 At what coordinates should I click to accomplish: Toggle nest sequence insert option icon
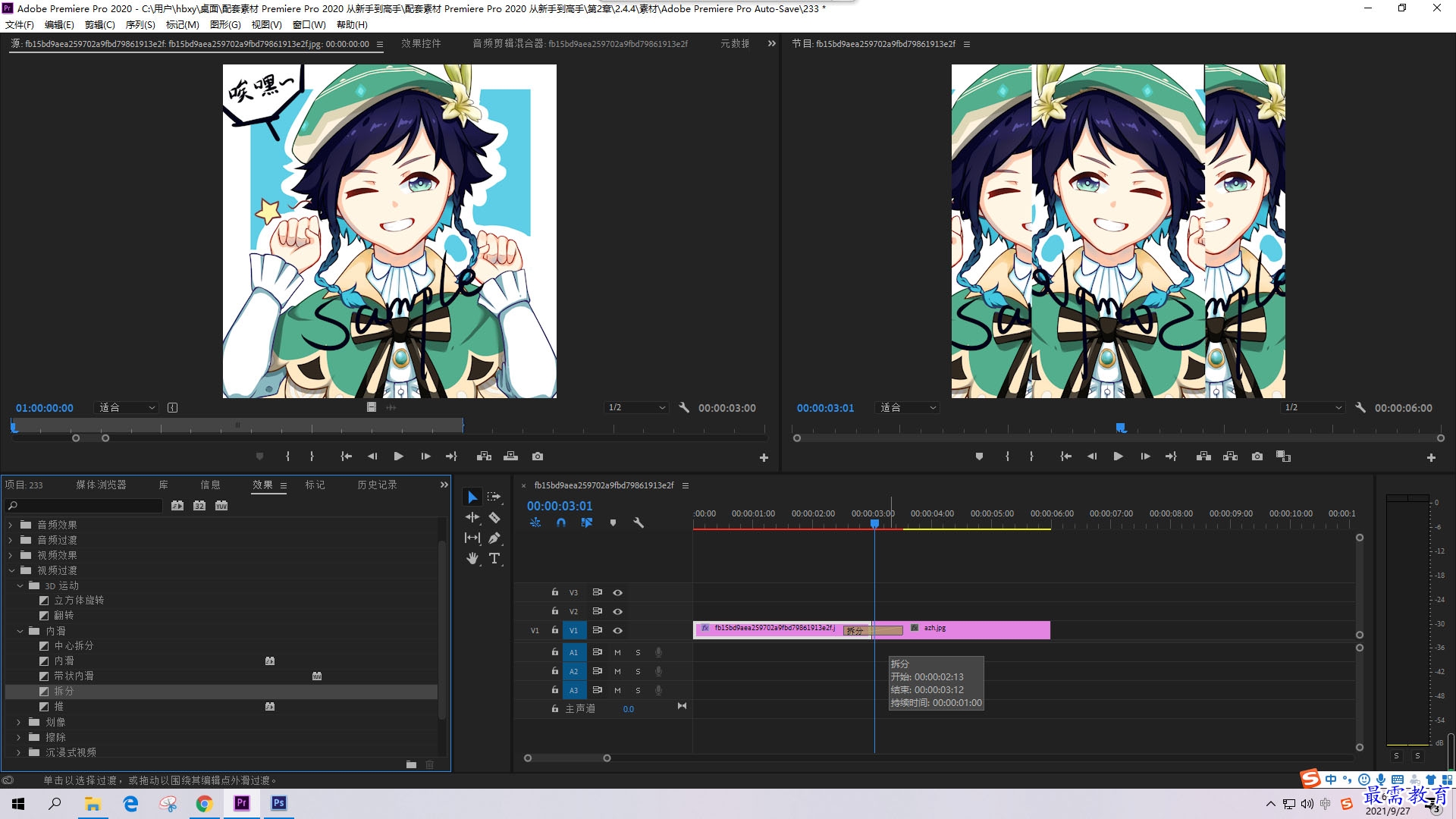(x=535, y=522)
